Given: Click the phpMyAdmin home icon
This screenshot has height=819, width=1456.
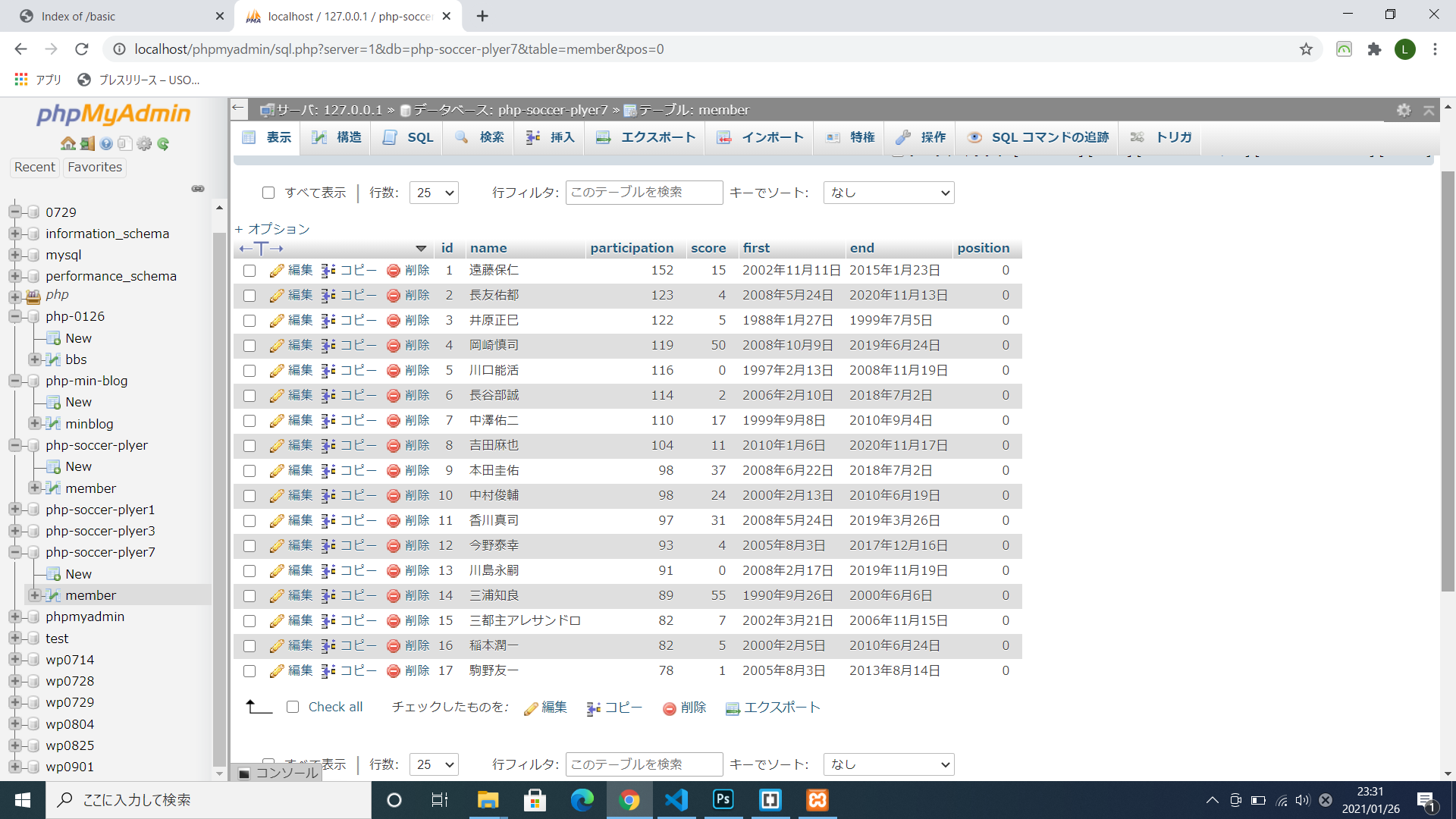Looking at the screenshot, I should [x=68, y=143].
